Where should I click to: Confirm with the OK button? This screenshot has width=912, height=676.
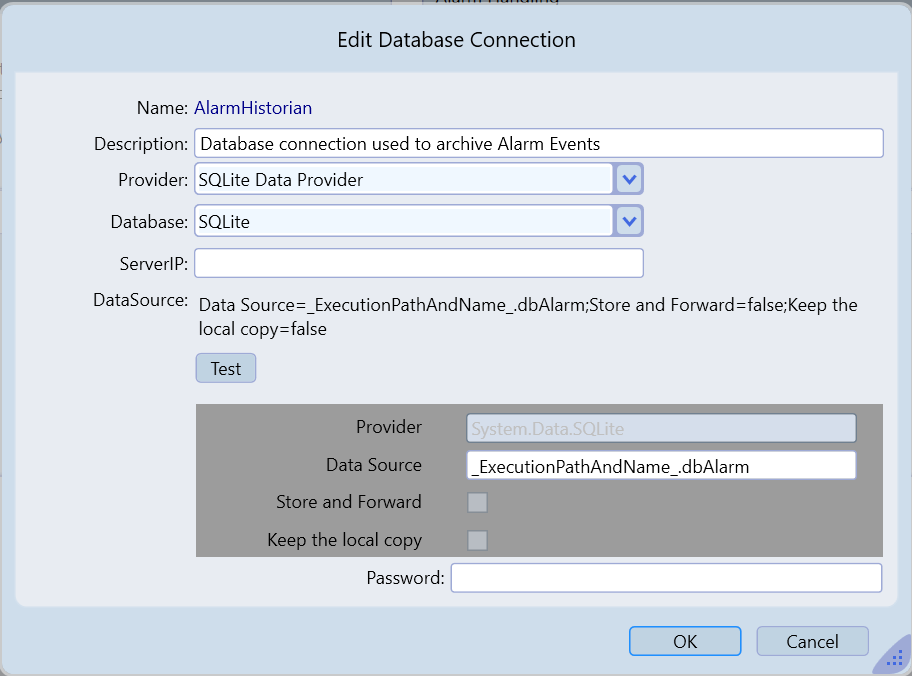[x=685, y=641]
